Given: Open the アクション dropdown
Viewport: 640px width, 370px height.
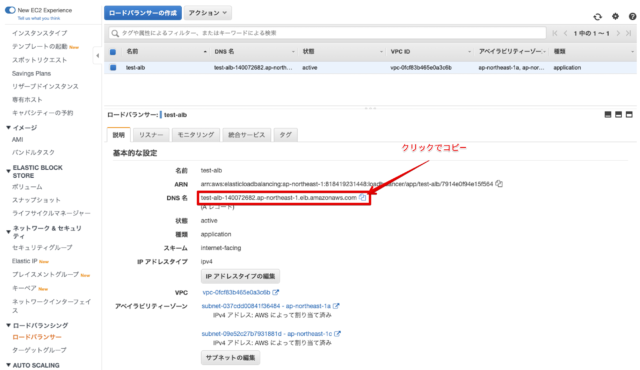Looking at the screenshot, I should click(x=208, y=13).
